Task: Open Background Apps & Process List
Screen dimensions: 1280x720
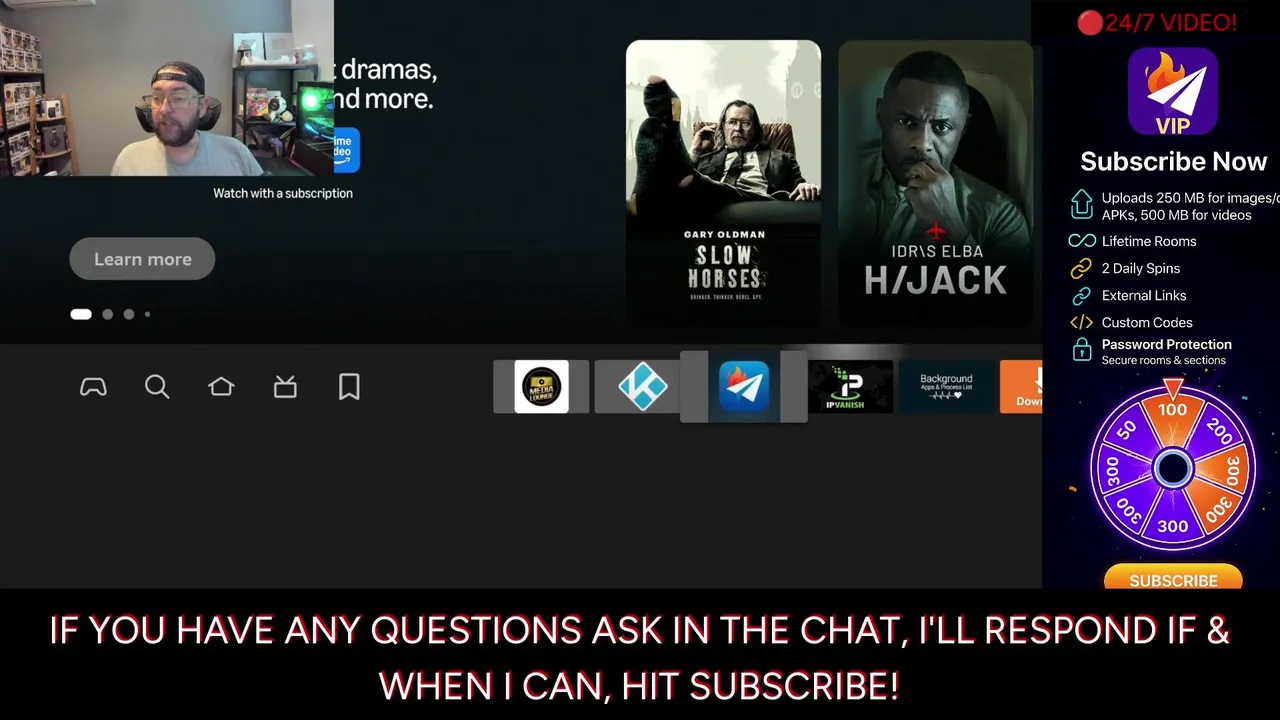Action: point(946,387)
